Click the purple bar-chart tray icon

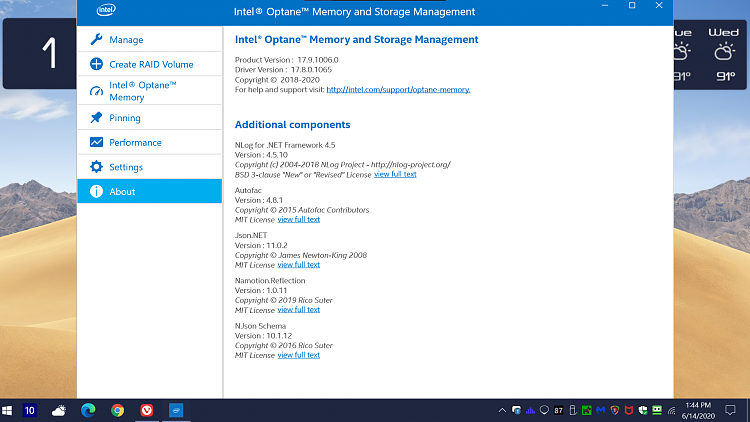tap(530, 411)
